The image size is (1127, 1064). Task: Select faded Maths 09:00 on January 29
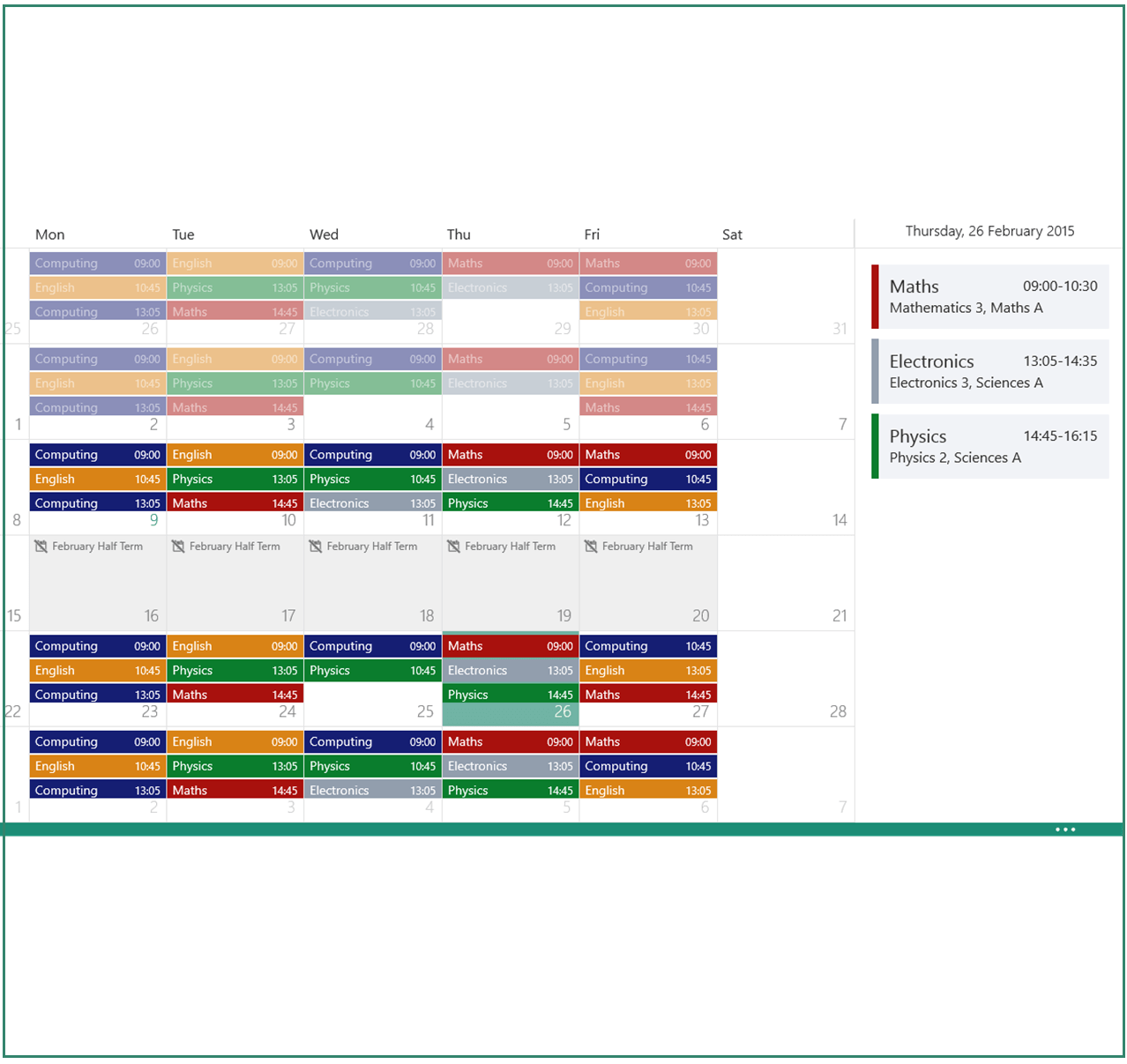tap(511, 264)
